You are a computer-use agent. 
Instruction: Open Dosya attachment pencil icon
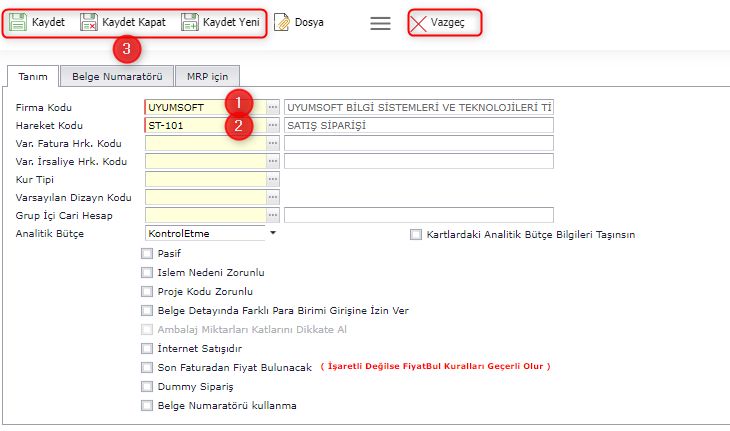pyautogui.click(x=283, y=22)
